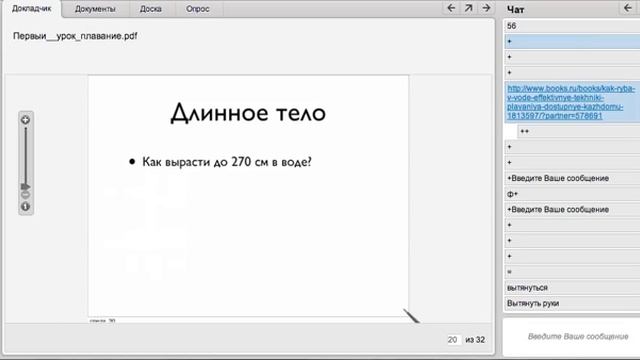Select the chat message '='
The height and width of the screenshot is (360, 640).
[x=572, y=272]
